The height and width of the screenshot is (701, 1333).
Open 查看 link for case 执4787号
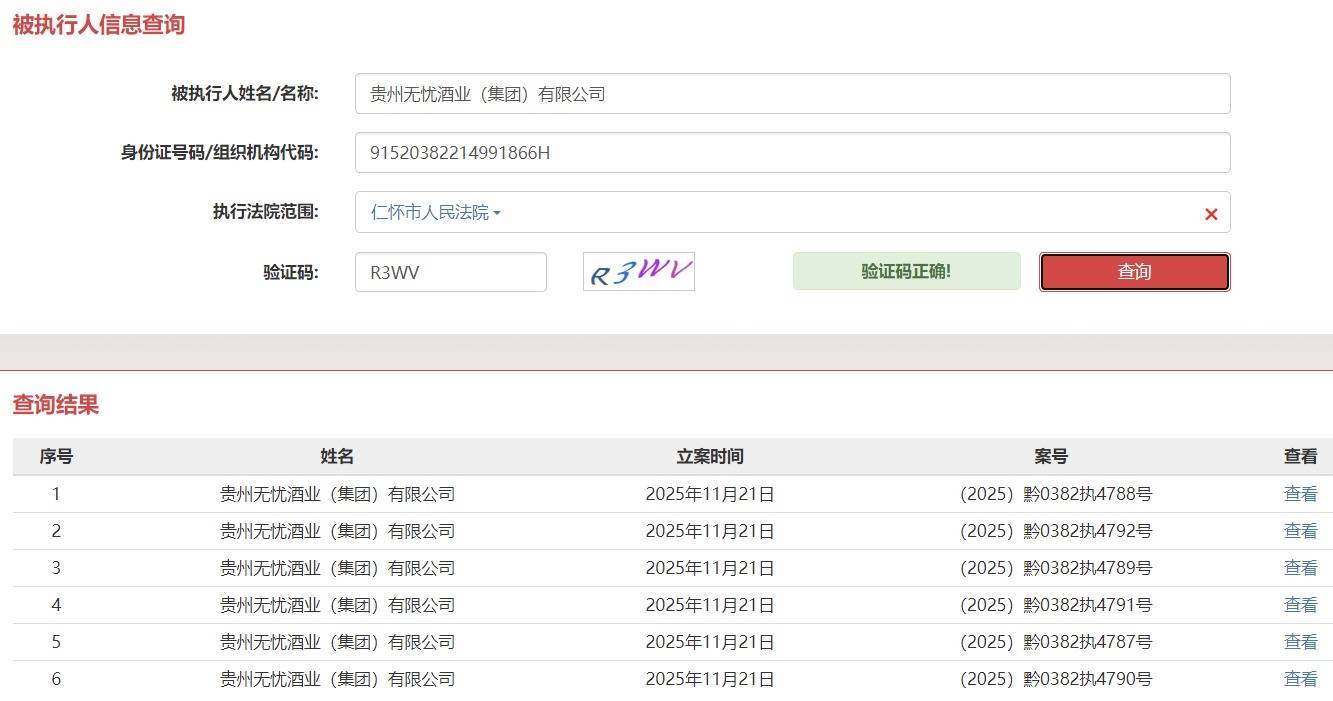1300,642
